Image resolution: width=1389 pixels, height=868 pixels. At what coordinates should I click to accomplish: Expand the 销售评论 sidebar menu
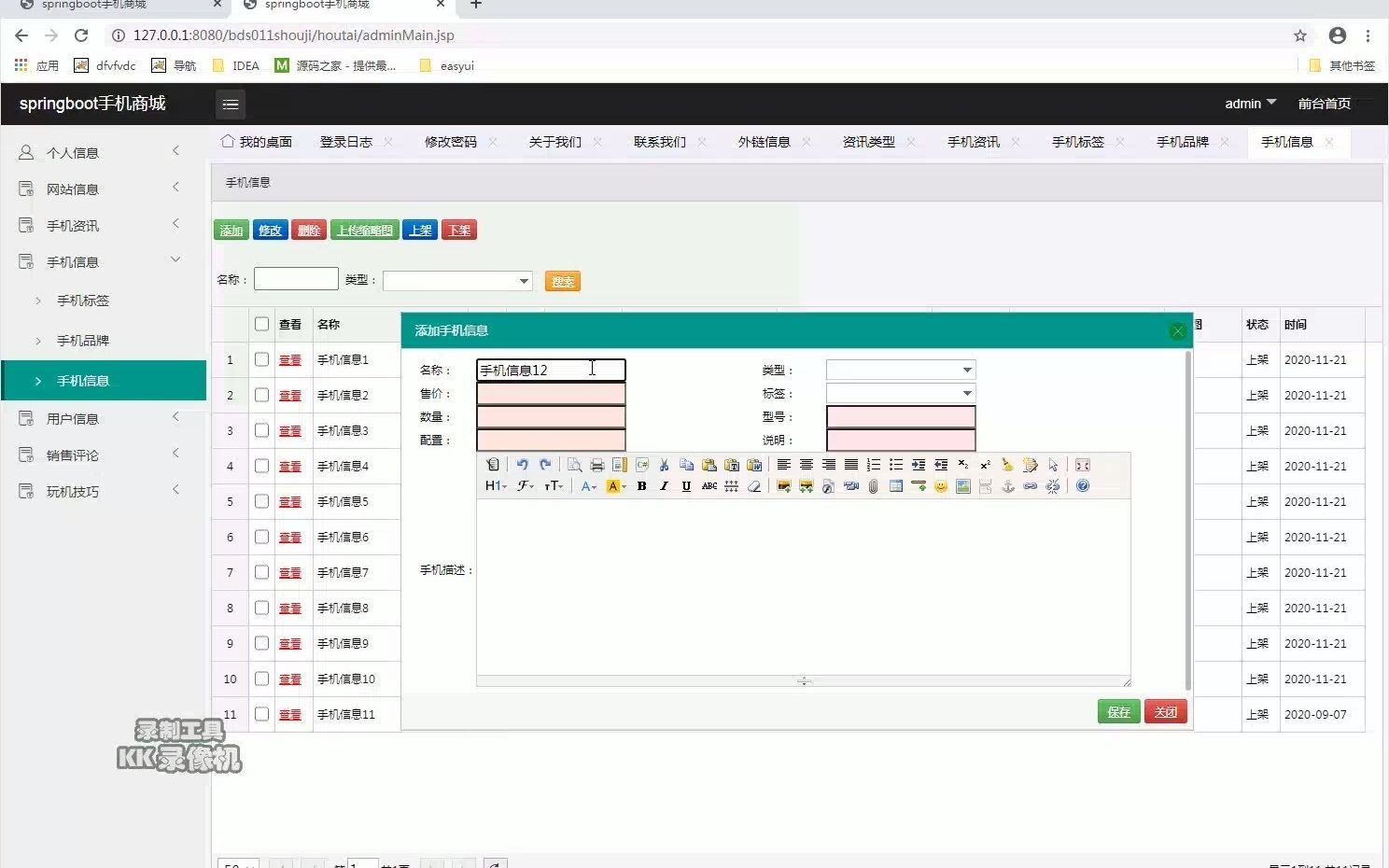point(103,455)
